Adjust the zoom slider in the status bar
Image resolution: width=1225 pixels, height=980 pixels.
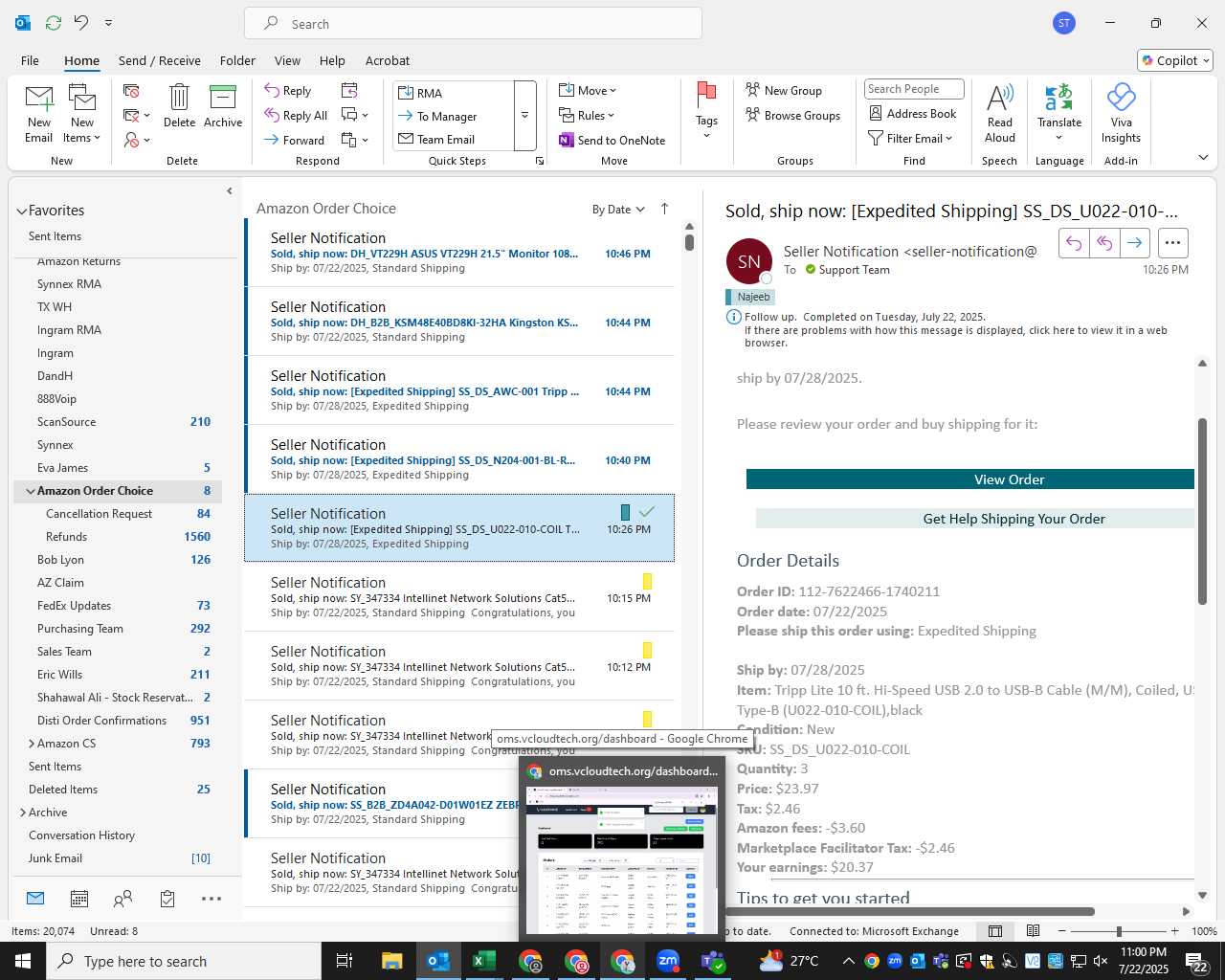(1119, 931)
